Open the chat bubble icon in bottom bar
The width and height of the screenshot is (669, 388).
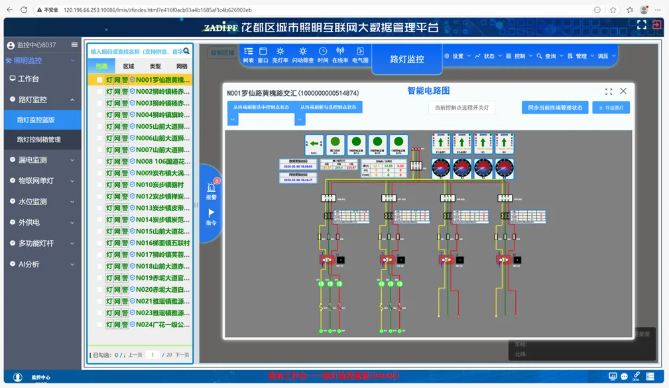[624, 376]
